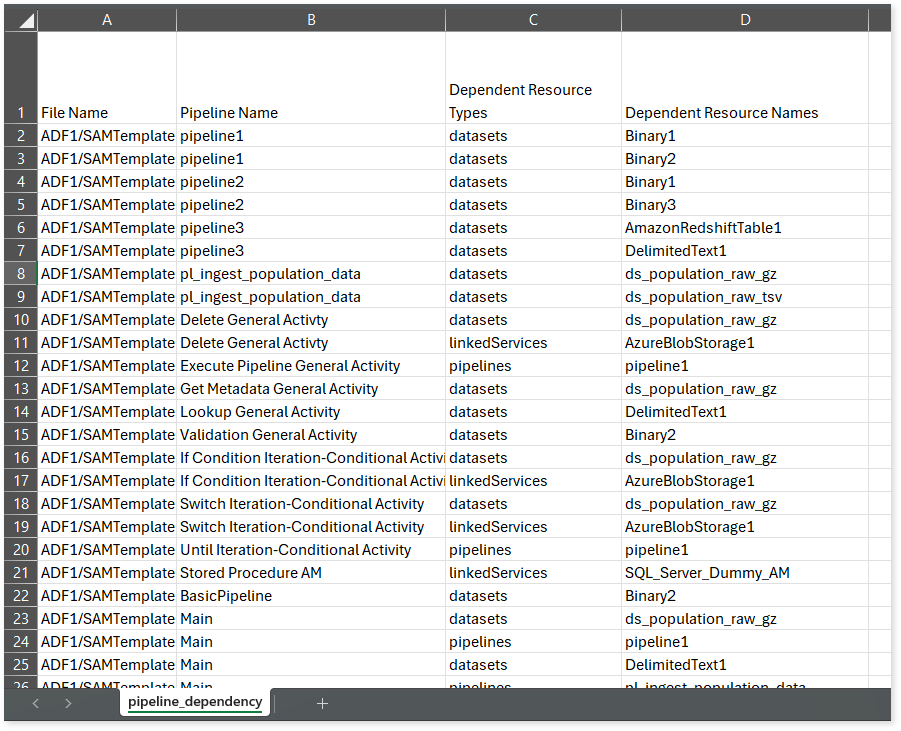Select the SQL_Server_Dummy_AM cell
Image resolution: width=901 pixels, height=731 pixels.
pos(744,573)
